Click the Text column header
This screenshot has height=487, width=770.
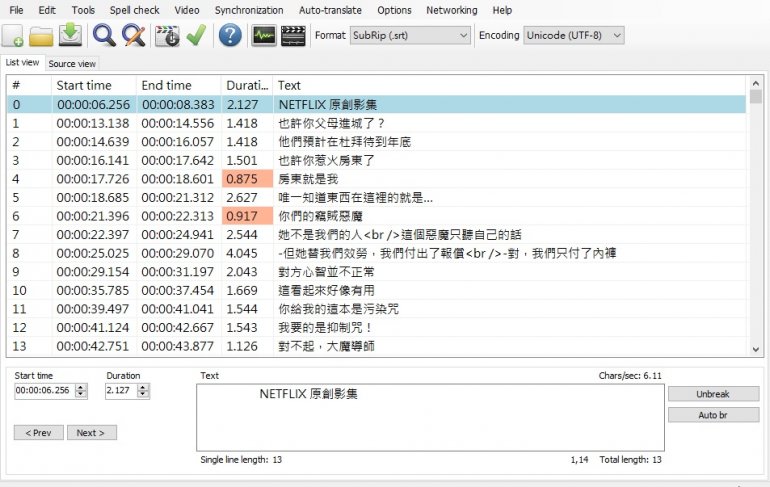(509, 85)
